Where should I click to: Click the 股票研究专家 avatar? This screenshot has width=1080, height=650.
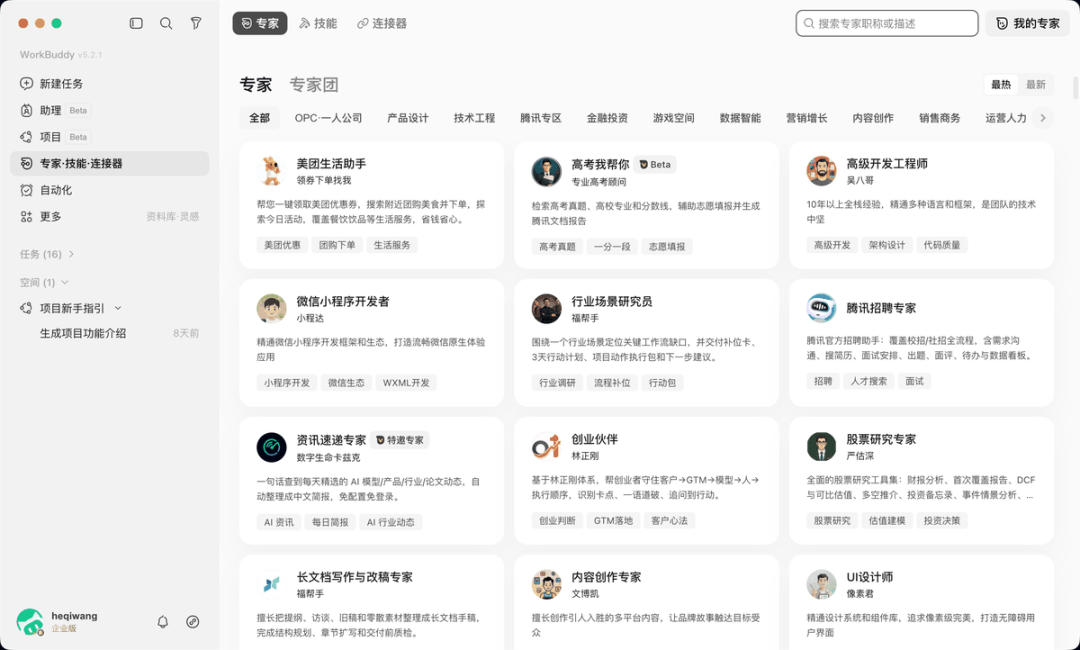(x=821, y=446)
